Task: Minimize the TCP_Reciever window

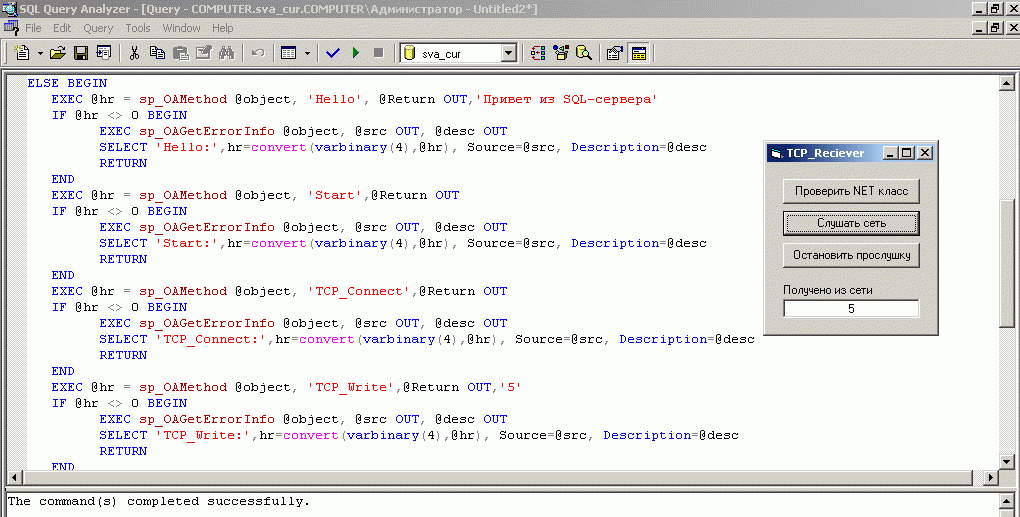Action: point(891,153)
